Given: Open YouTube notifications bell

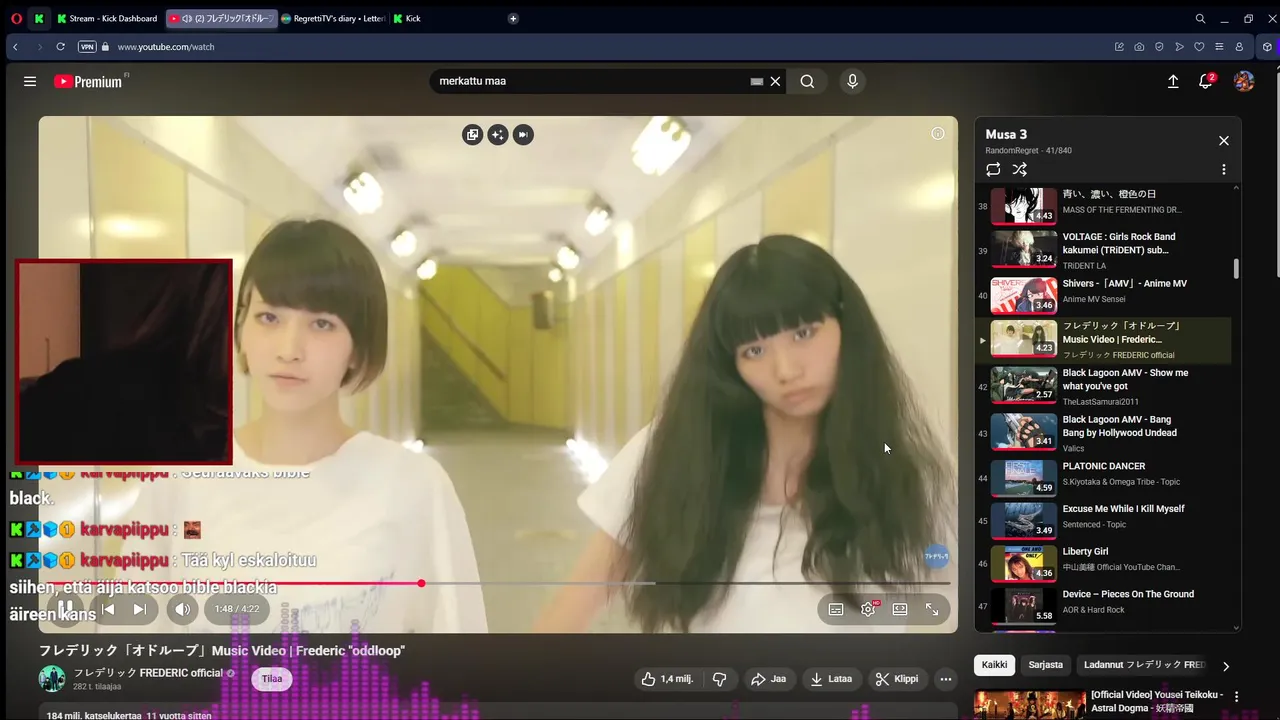Looking at the screenshot, I should (x=1206, y=81).
